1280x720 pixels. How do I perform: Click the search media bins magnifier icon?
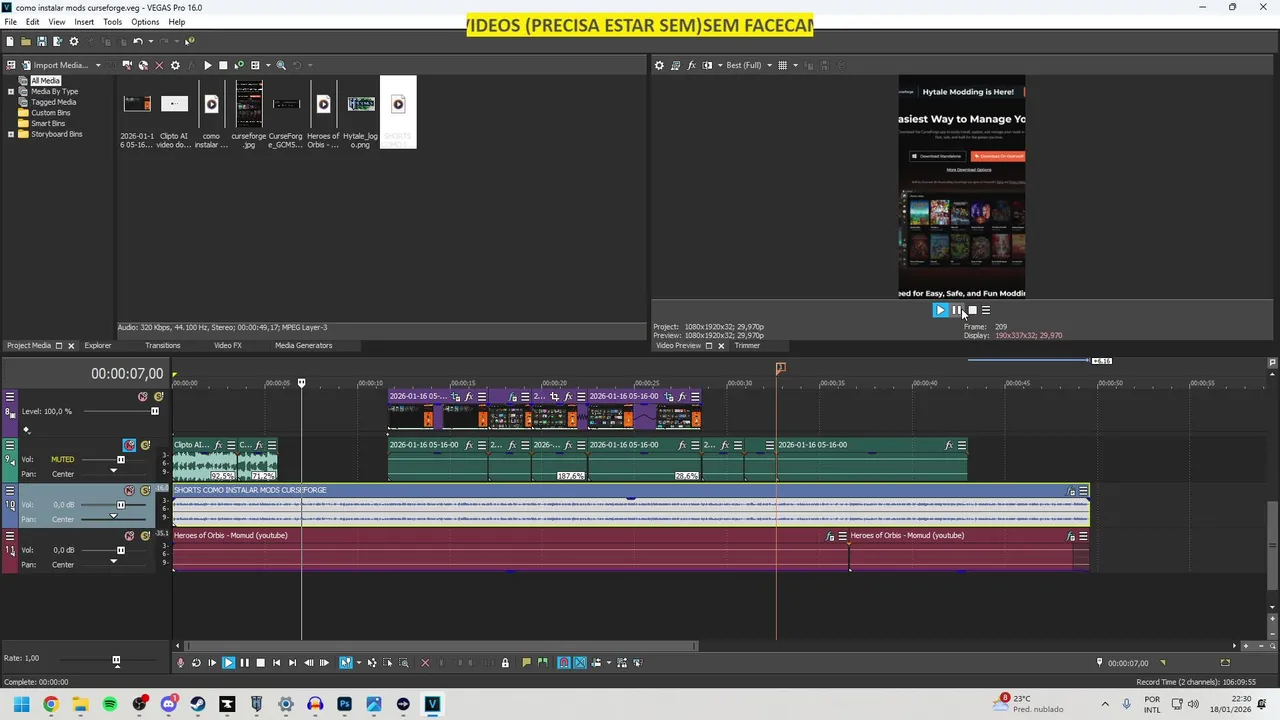(281, 66)
